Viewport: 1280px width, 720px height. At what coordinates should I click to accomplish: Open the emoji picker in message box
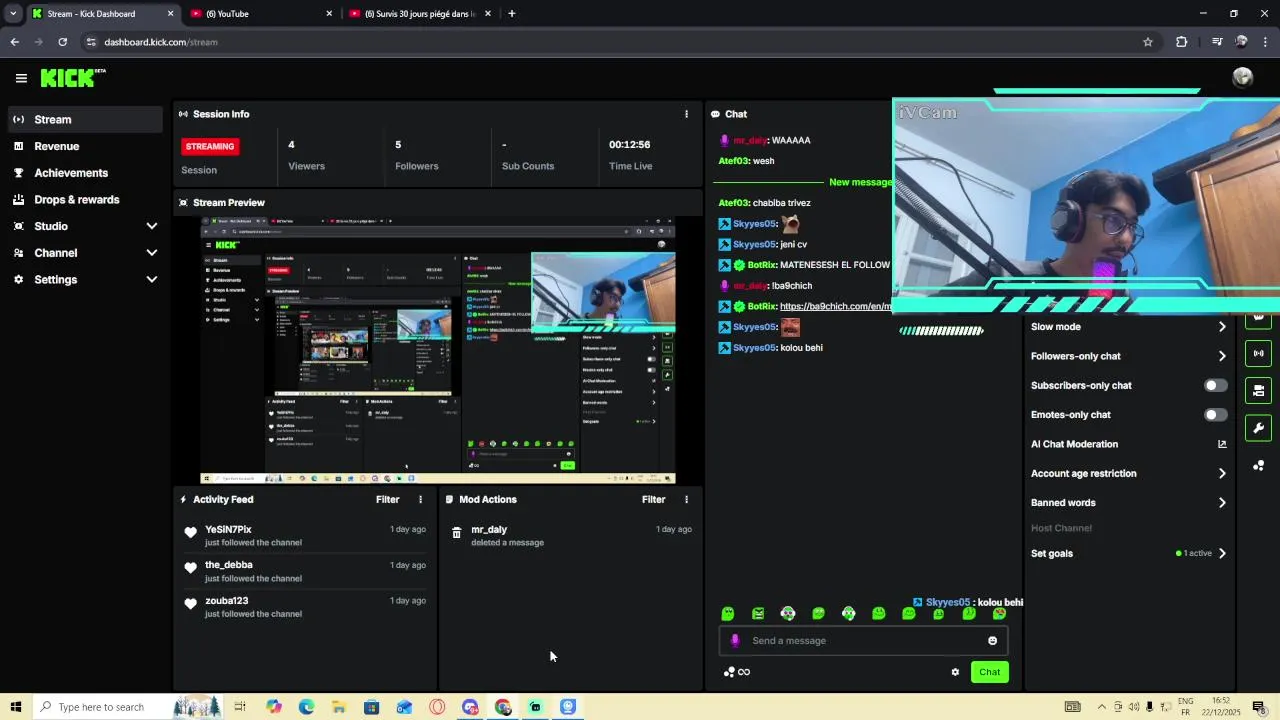click(993, 641)
